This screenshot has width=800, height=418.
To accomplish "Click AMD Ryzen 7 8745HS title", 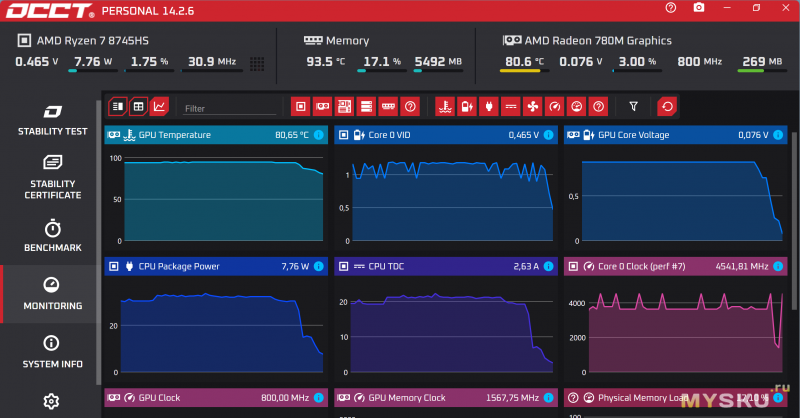I will click(x=92, y=40).
